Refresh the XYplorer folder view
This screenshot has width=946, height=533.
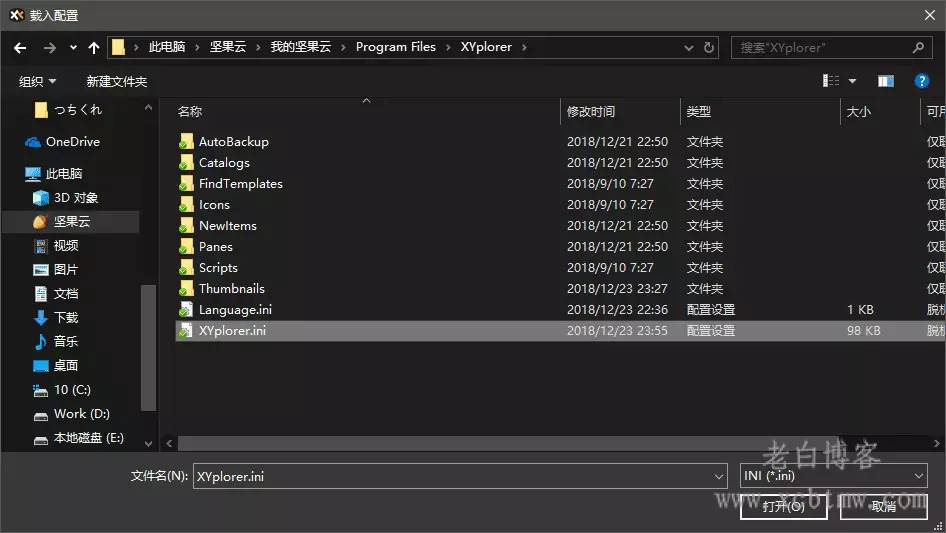click(x=709, y=48)
